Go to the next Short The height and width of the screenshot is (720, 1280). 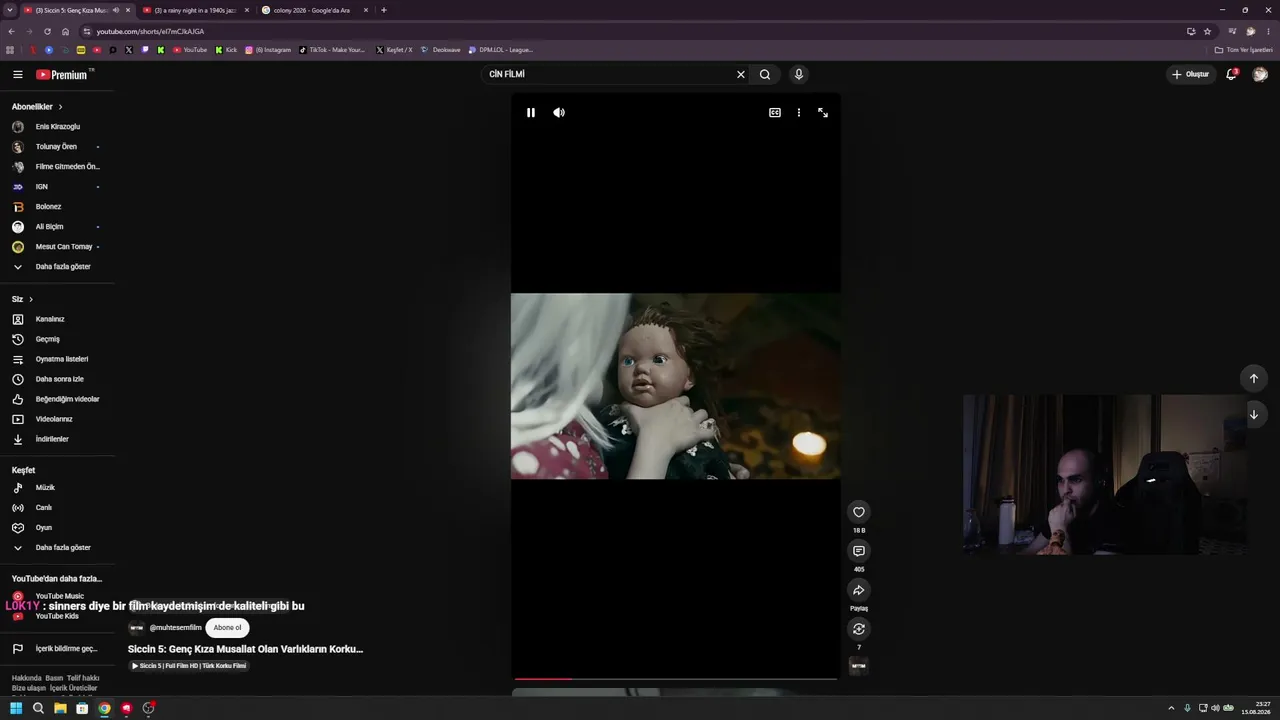pyautogui.click(x=1253, y=414)
